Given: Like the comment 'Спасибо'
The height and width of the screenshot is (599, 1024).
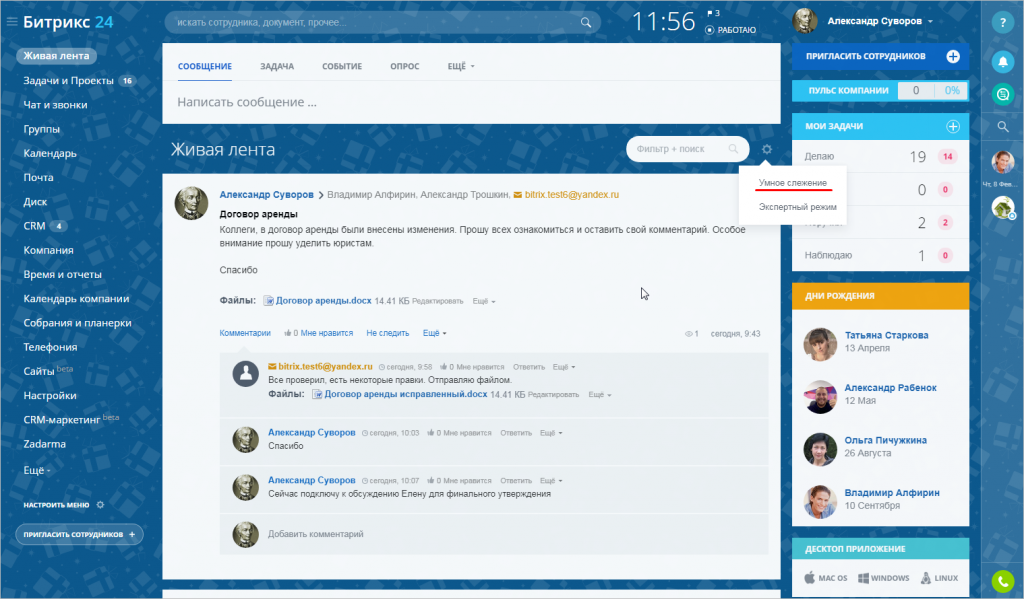Looking at the screenshot, I should 430,432.
